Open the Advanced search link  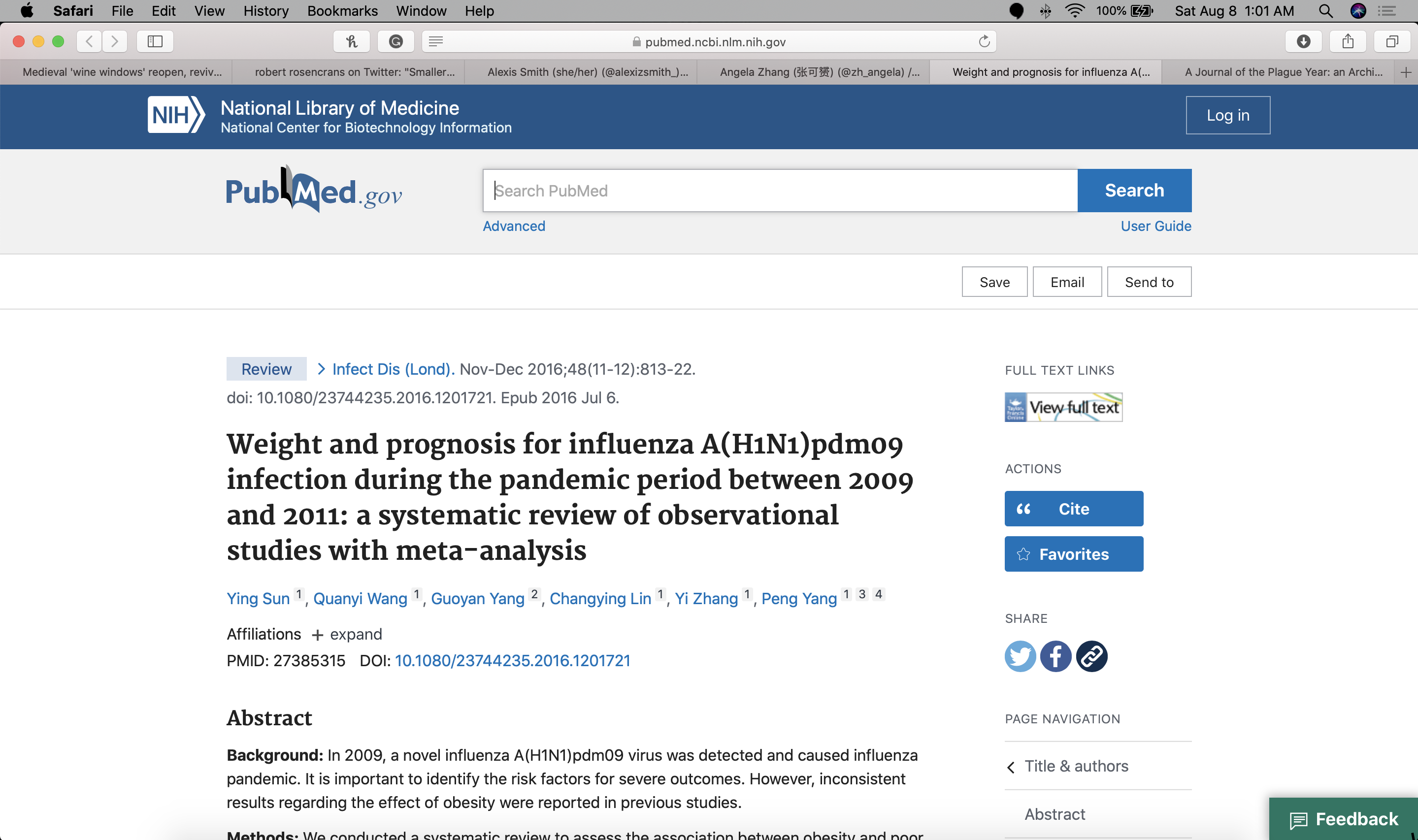513,226
